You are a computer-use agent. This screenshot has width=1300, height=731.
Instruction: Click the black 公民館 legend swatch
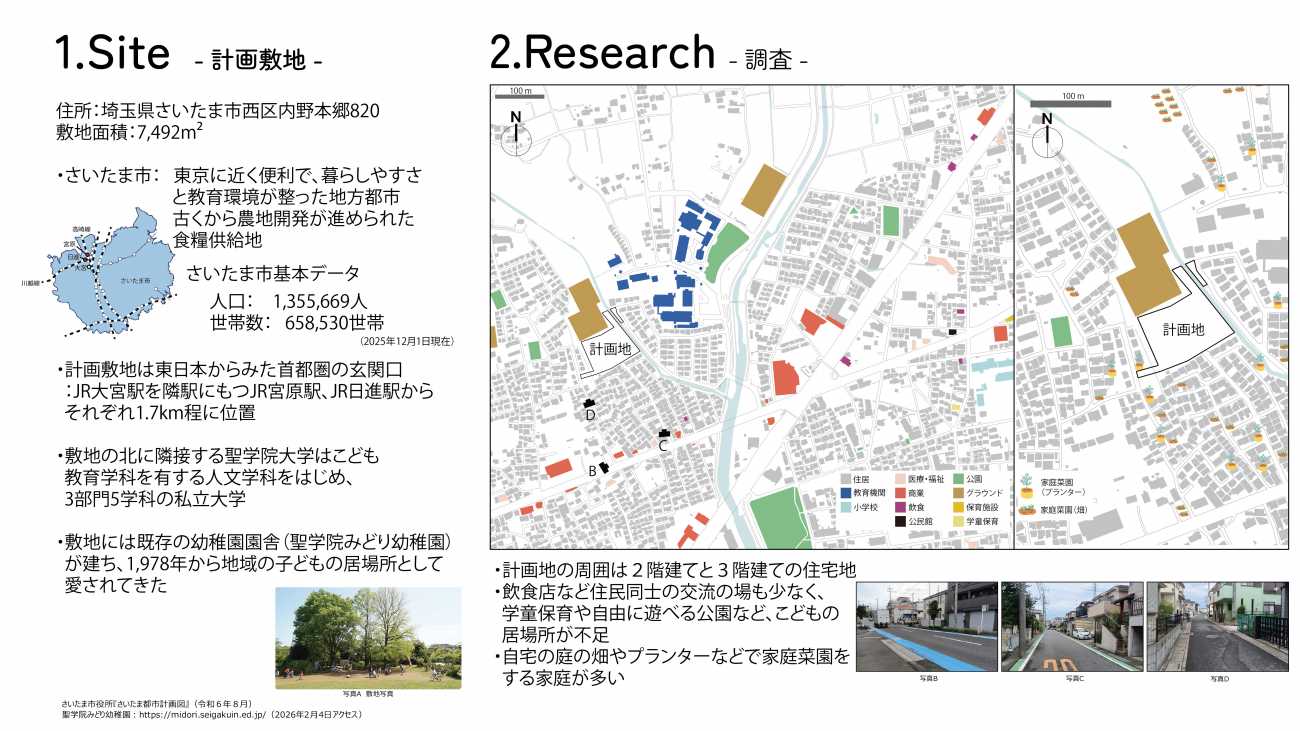(901, 521)
